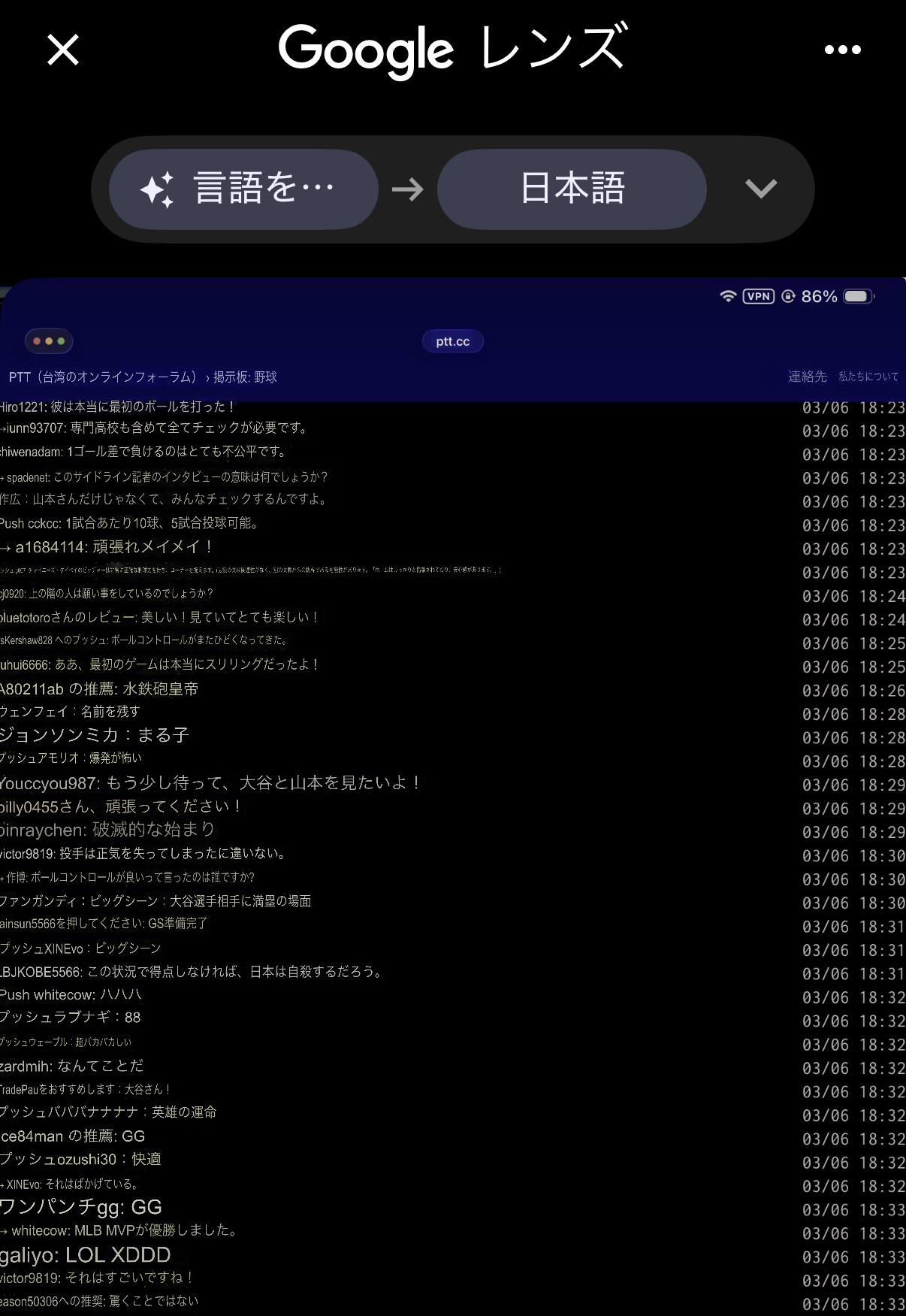Open the 連絡先 contact link
The height and width of the screenshot is (1316, 906).
[x=807, y=377]
